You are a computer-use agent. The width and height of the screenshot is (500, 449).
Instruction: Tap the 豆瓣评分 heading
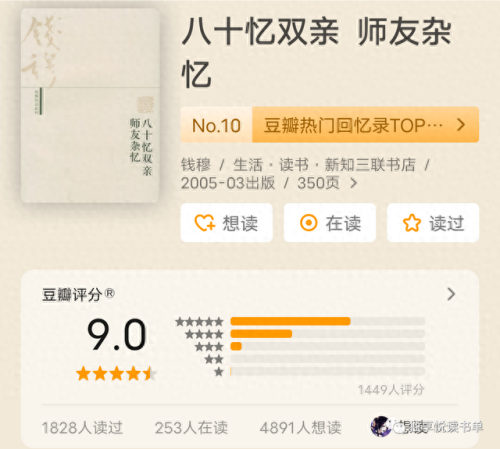[78, 294]
